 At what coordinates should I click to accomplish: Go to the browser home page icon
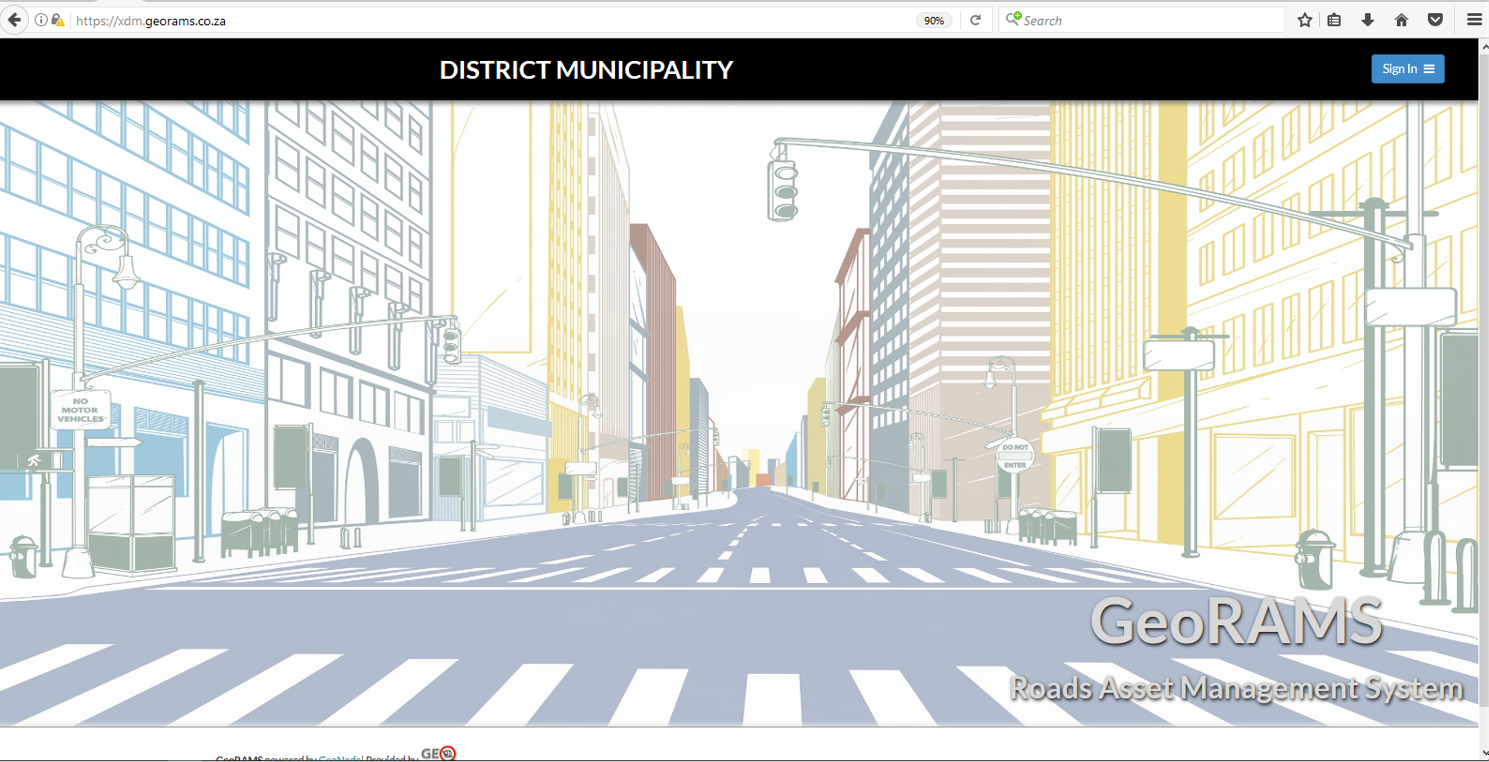(1401, 20)
